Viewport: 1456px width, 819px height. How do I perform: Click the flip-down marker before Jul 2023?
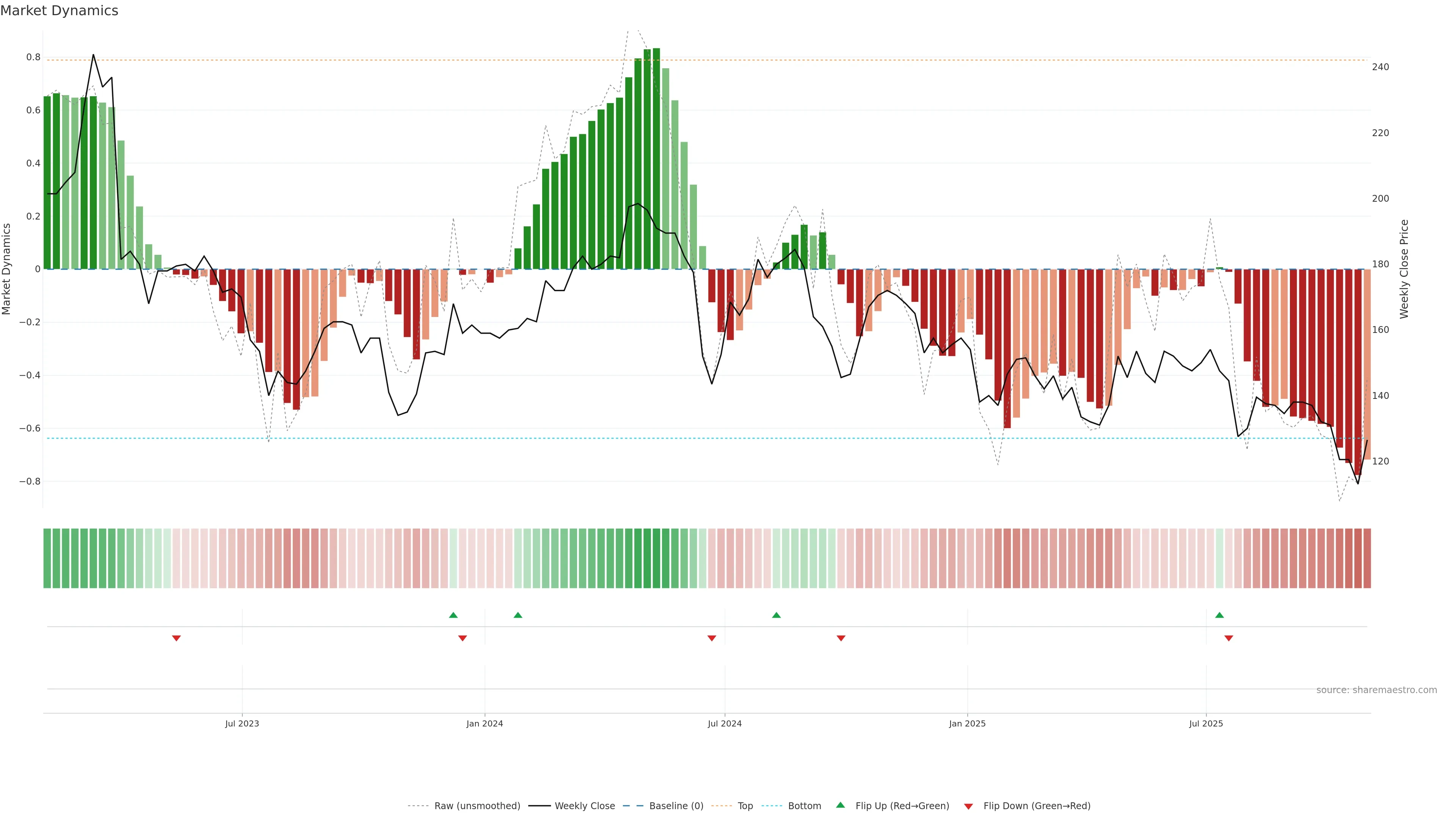176,638
